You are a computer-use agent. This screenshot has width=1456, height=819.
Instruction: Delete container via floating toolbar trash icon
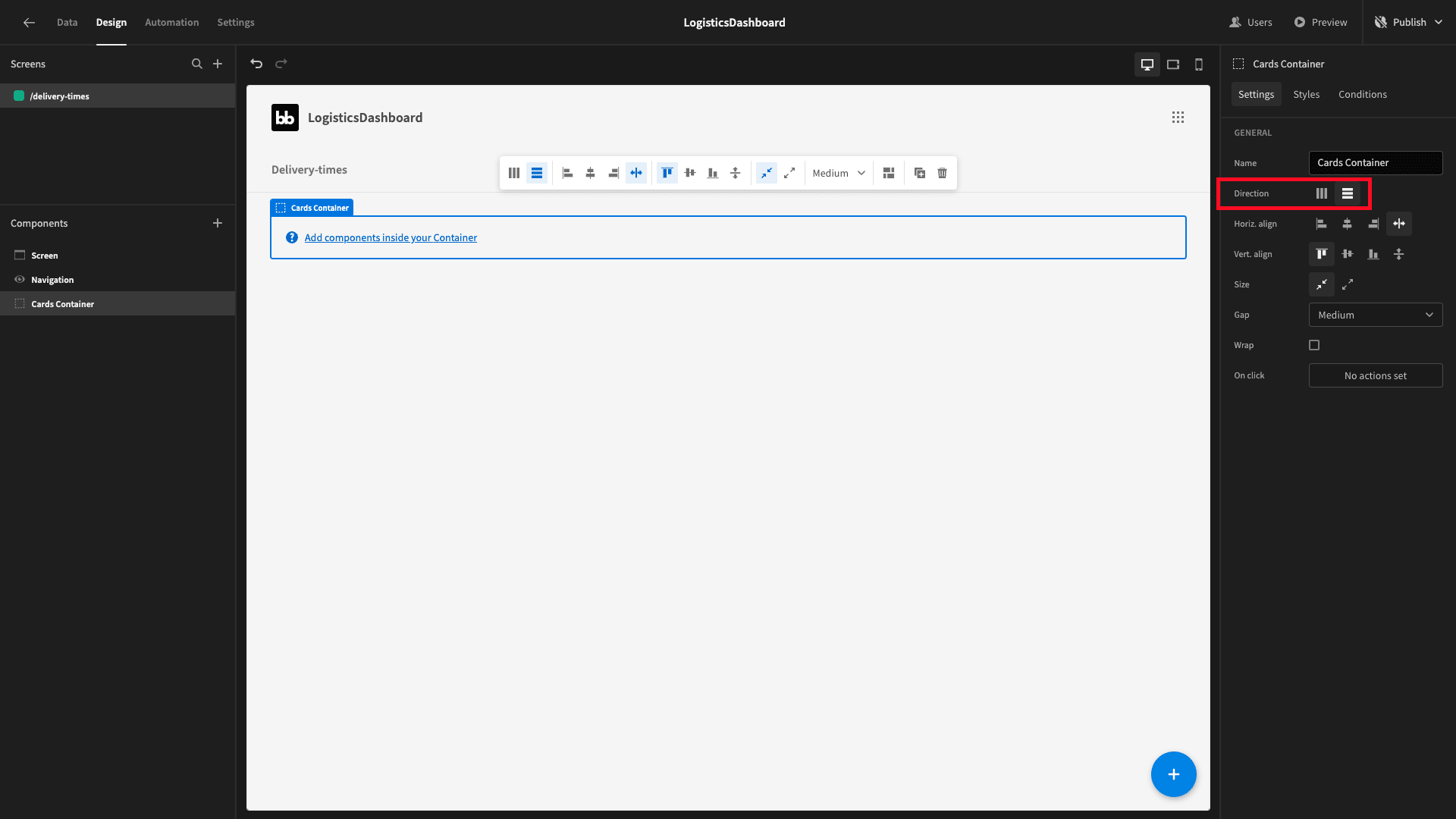pyautogui.click(x=943, y=173)
